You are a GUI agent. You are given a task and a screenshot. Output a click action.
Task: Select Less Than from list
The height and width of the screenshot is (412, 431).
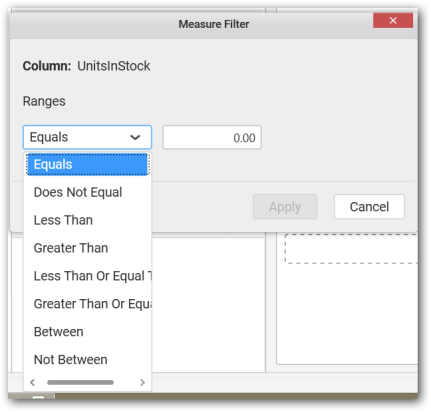coord(87,220)
